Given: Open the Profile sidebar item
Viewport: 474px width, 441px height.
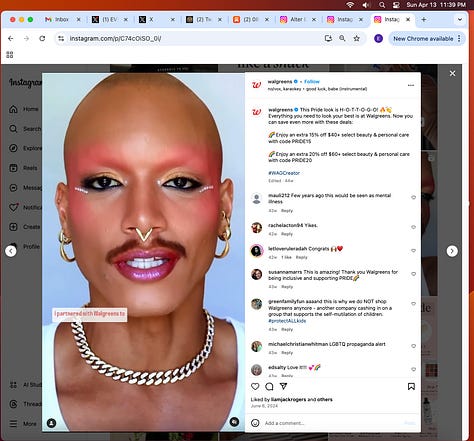Looking at the screenshot, I should 25,246.
